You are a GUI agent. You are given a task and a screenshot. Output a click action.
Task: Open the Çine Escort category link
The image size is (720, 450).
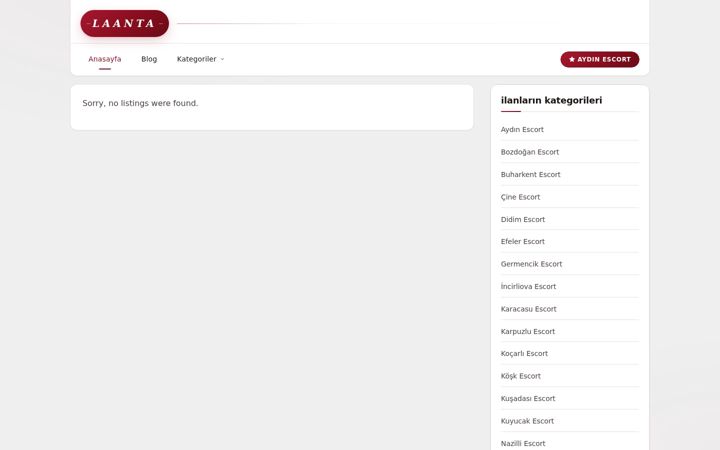click(520, 197)
